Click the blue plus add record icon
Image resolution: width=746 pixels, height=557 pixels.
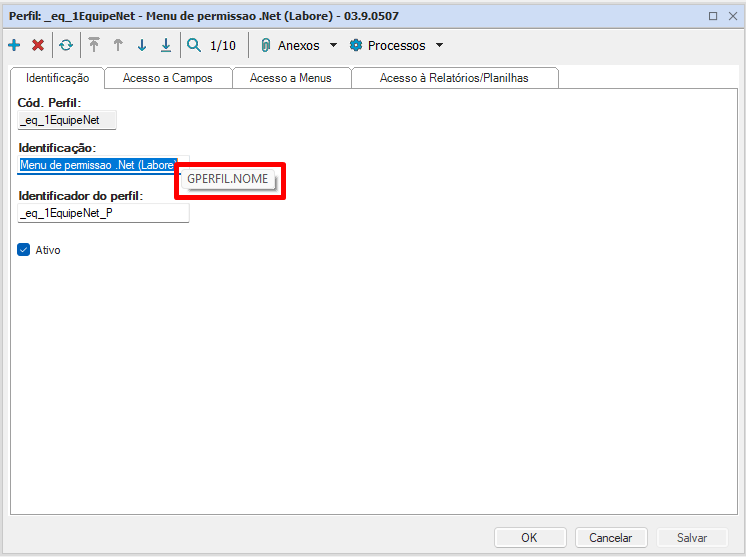tap(14, 45)
